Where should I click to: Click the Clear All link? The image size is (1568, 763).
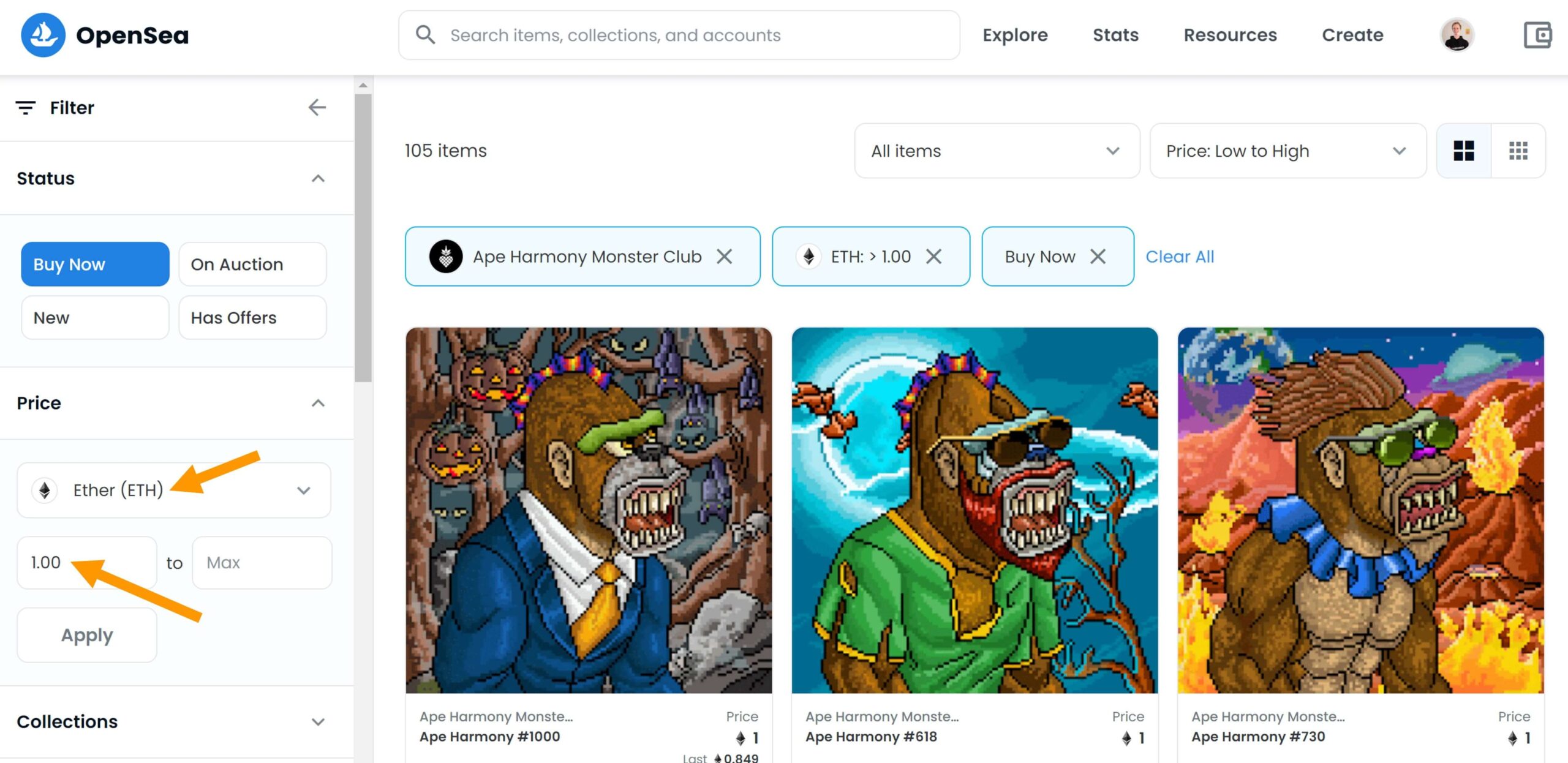click(1180, 257)
